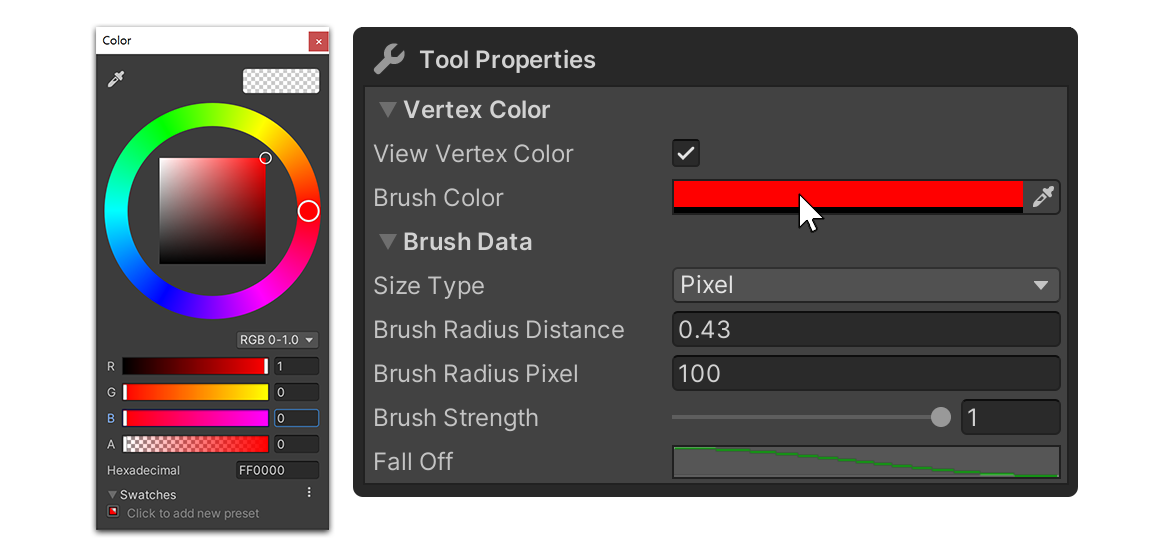Click the Hexadecimal label

[x=144, y=470]
